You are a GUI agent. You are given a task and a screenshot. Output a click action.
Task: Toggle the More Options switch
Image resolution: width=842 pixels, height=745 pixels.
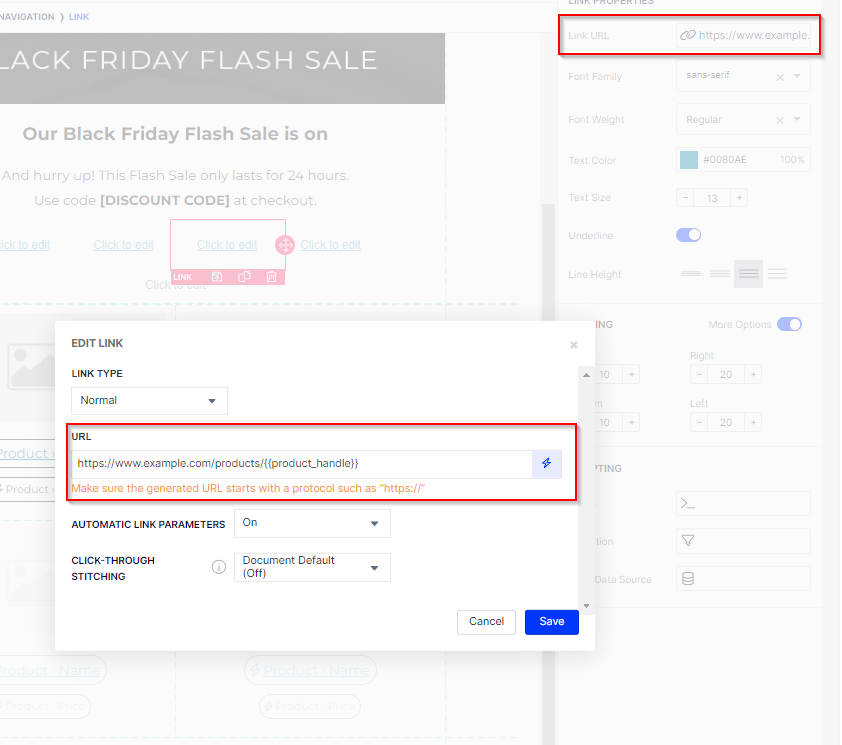coord(789,324)
